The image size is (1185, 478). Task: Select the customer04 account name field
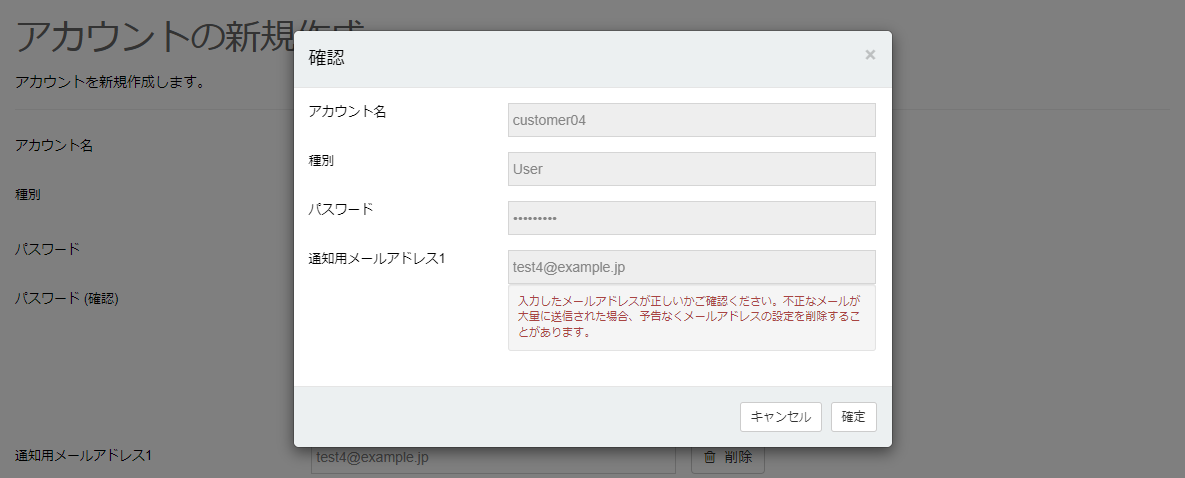pyautogui.click(x=691, y=120)
